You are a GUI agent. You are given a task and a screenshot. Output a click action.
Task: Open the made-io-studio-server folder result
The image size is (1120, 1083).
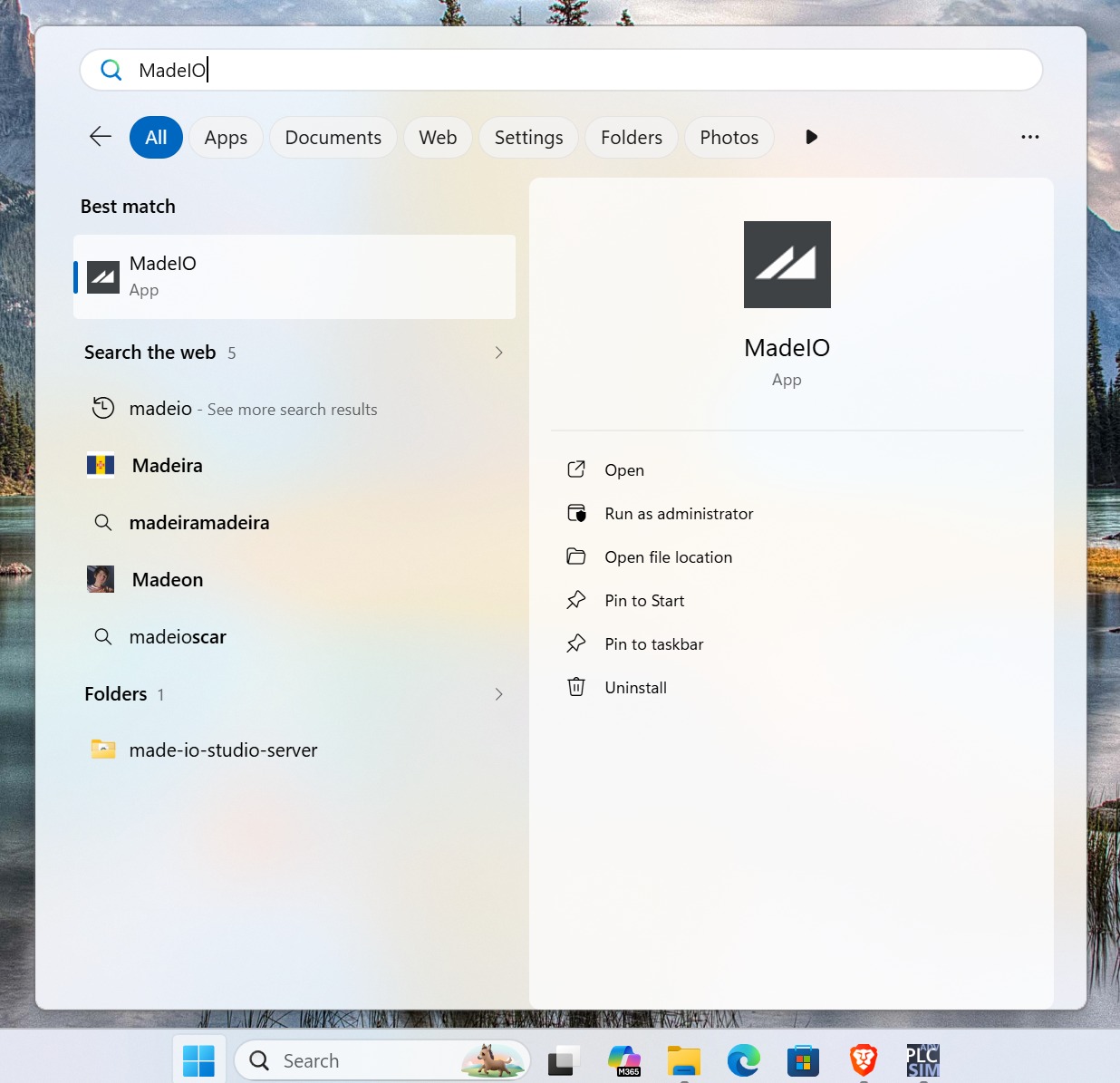(x=294, y=750)
